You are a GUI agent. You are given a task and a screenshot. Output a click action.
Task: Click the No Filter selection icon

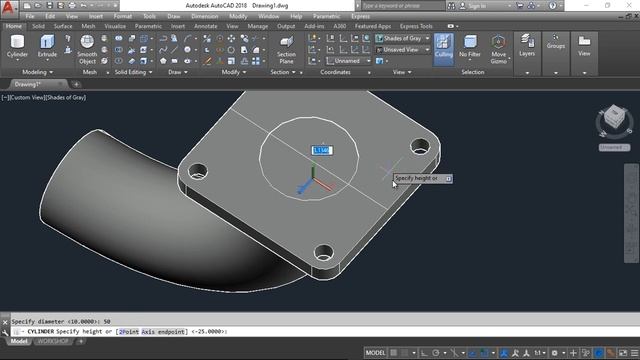click(470, 46)
